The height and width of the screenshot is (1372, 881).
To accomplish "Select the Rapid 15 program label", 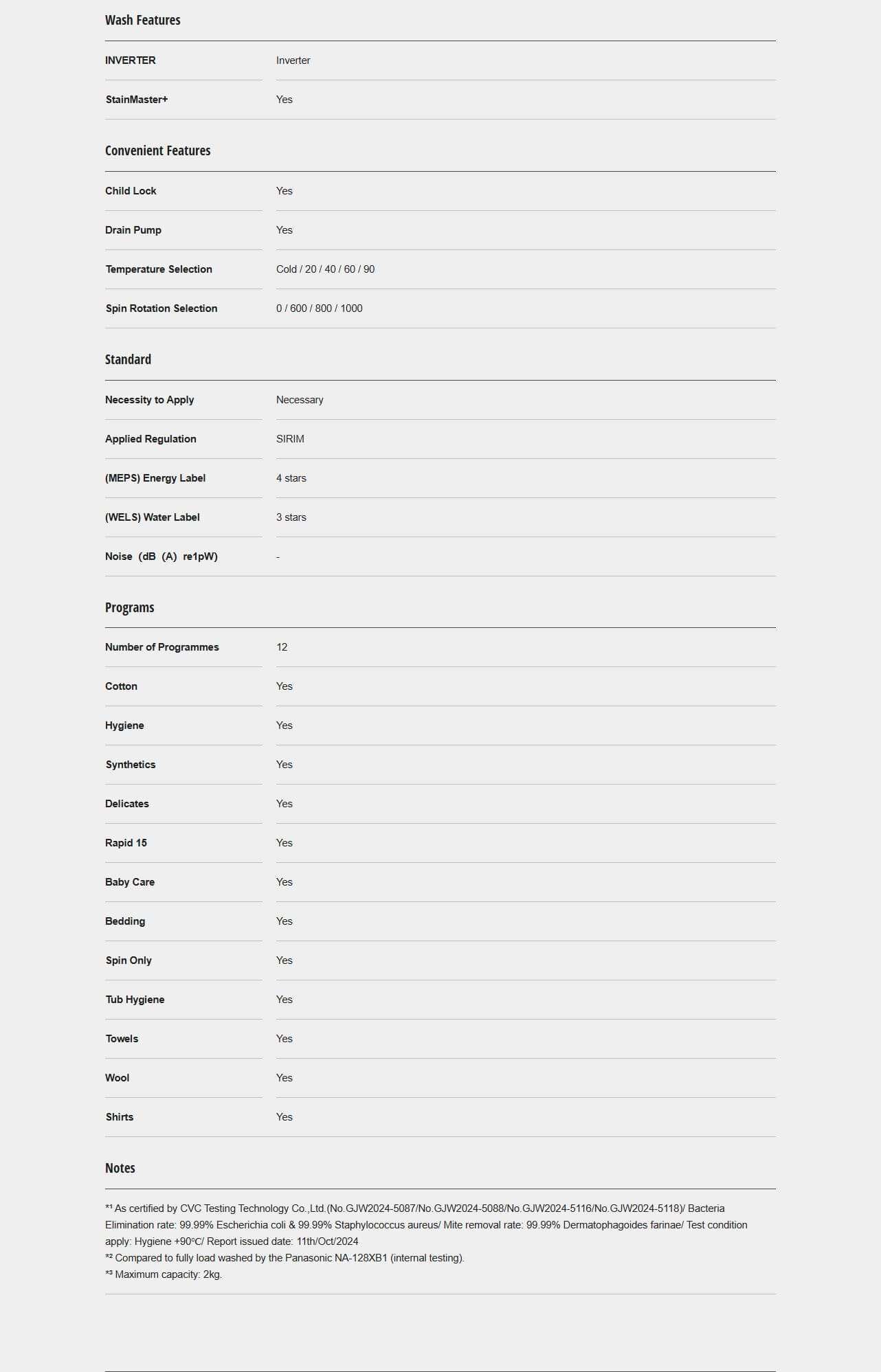I will coord(126,843).
